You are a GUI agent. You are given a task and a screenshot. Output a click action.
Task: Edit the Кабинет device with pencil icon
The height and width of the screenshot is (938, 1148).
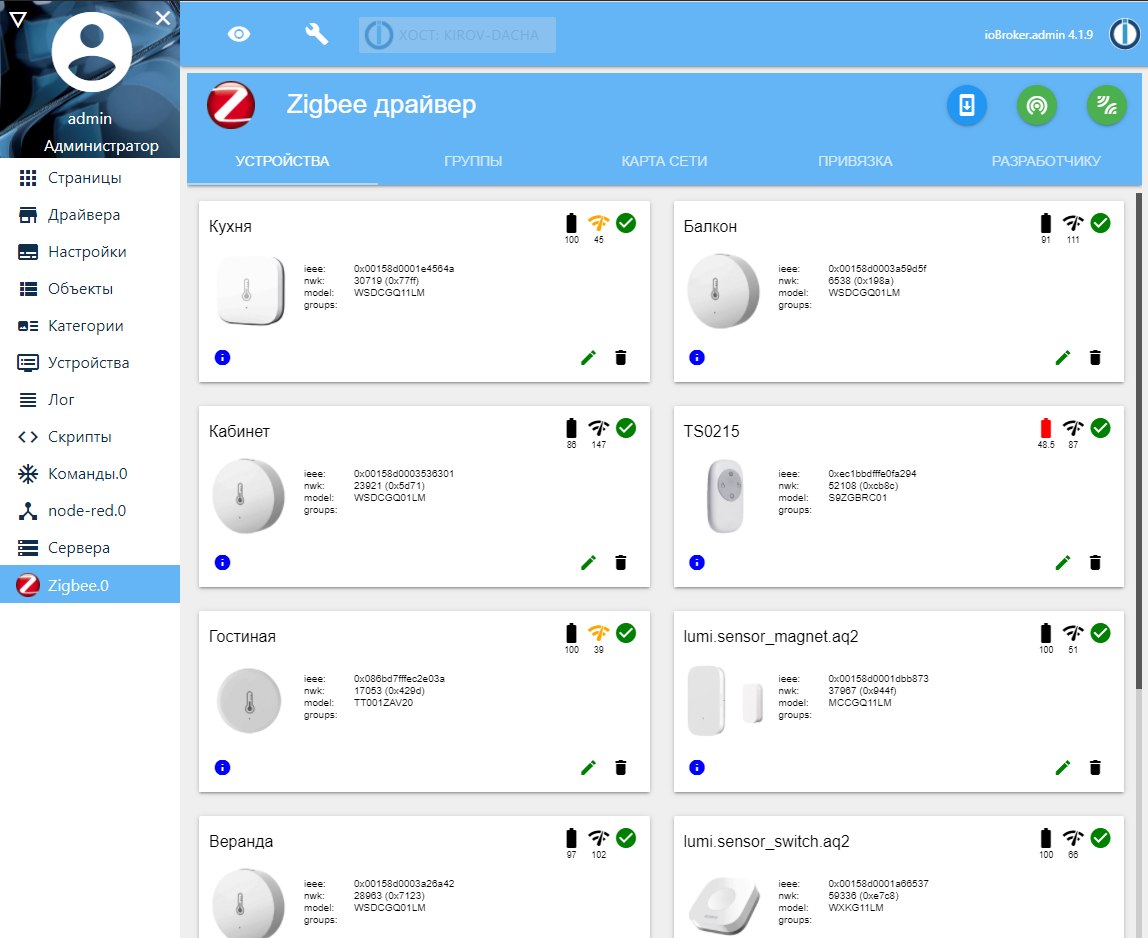click(589, 562)
